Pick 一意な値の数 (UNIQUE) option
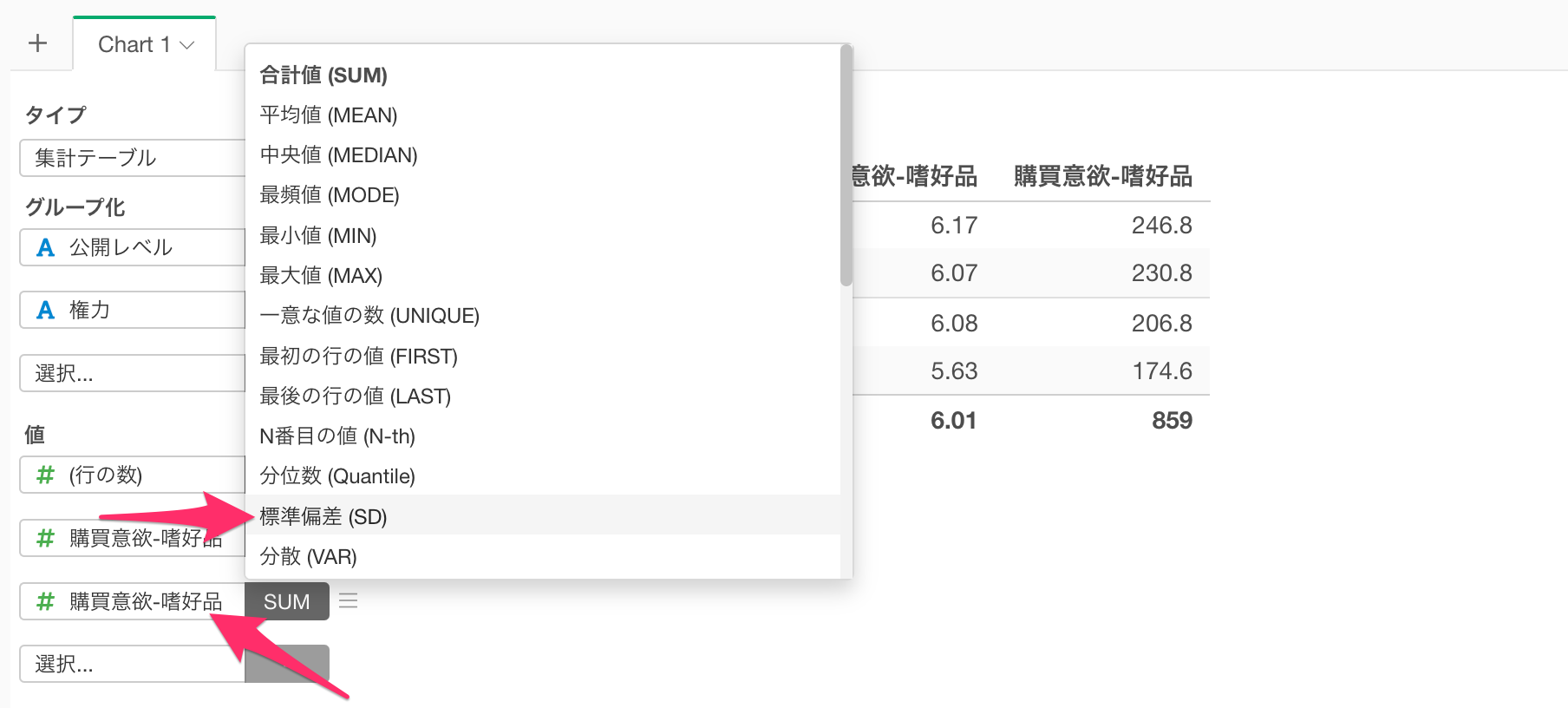1568x708 pixels. click(x=543, y=315)
